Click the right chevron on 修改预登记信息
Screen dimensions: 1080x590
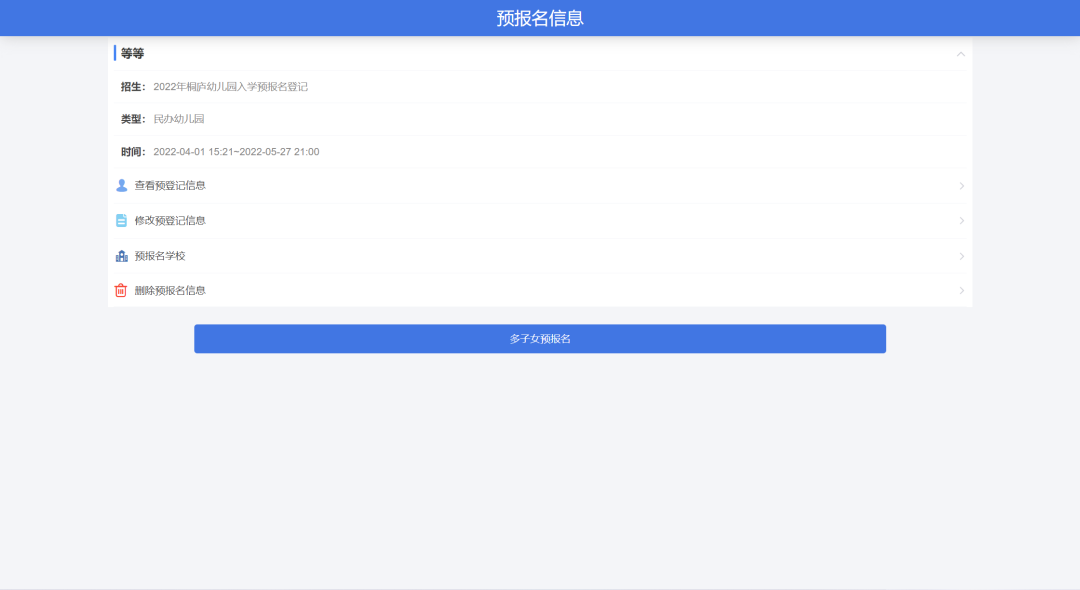962,221
